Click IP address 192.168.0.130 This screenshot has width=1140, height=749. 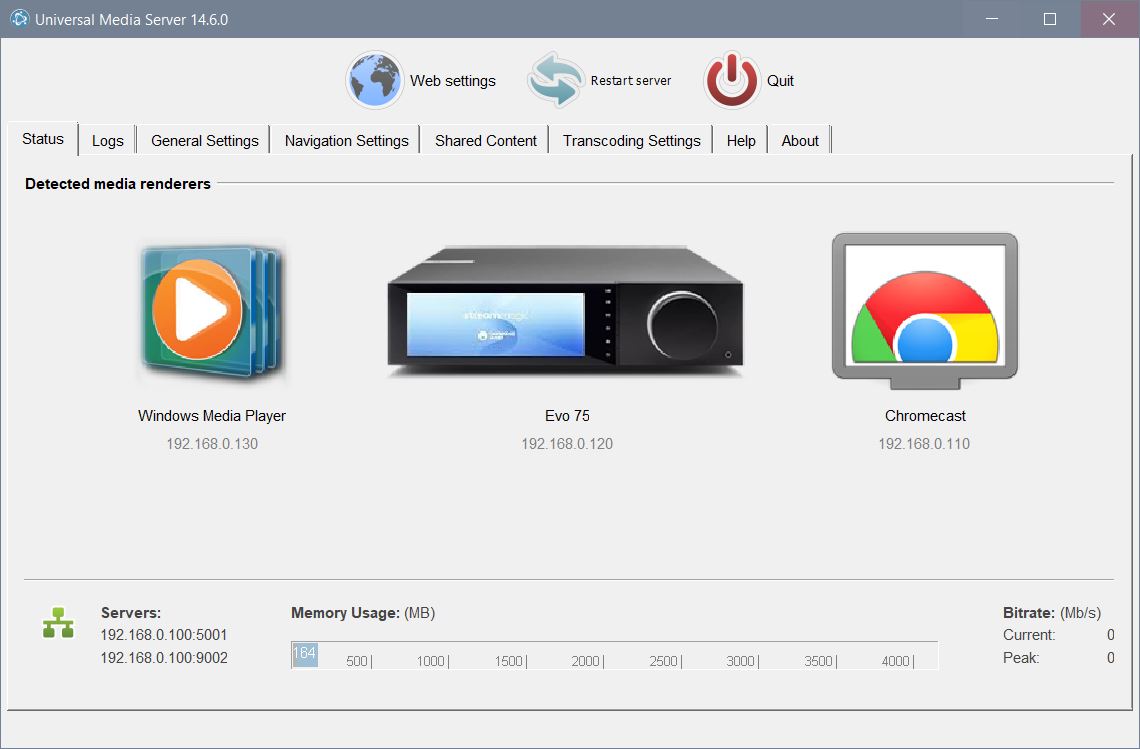point(212,444)
